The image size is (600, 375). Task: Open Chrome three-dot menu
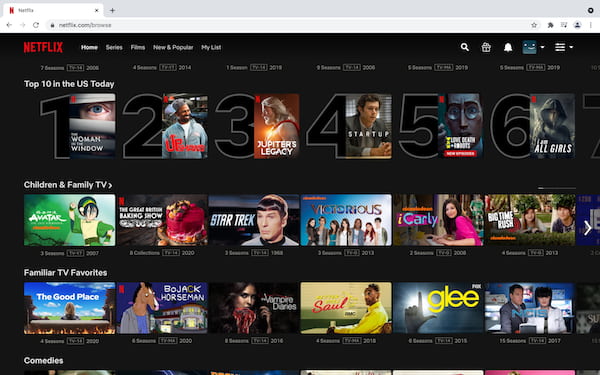[590, 25]
